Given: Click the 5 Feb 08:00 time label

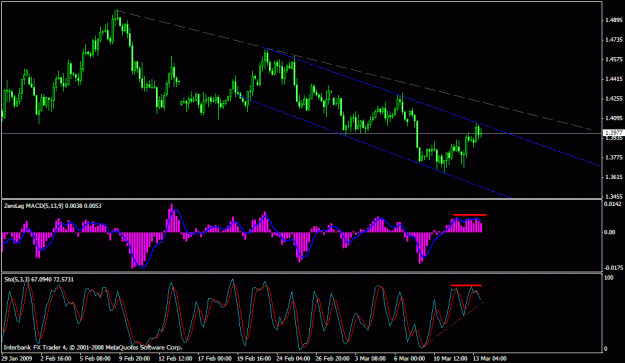Looking at the screenshot, I should pos(95,359).
